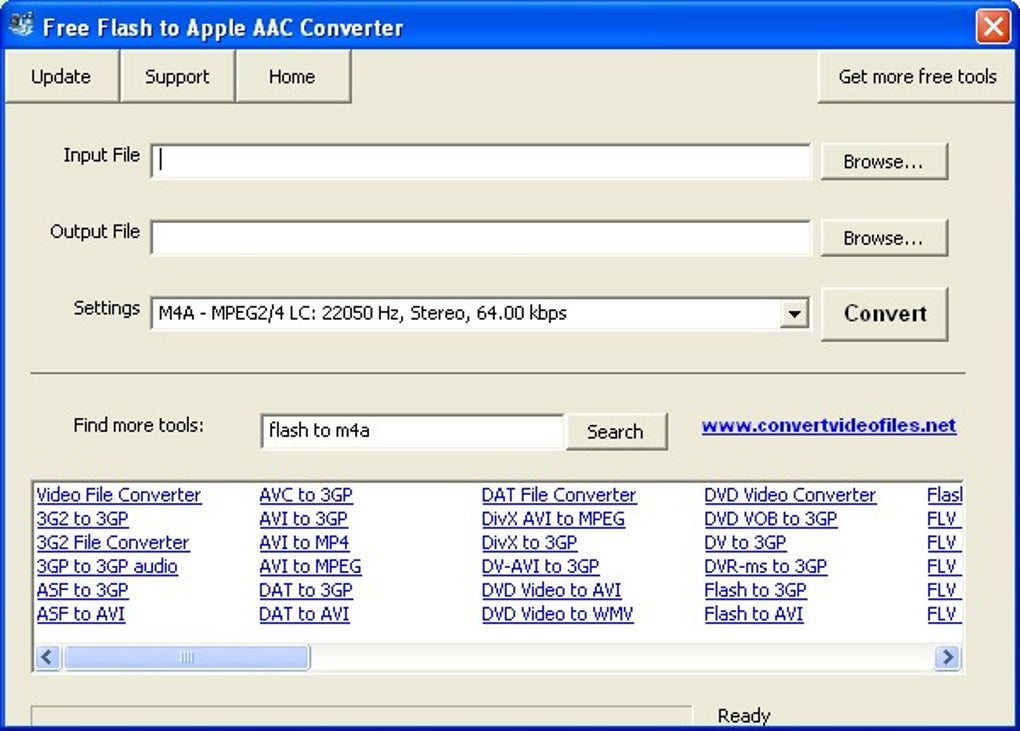The height and width of the screenshot is (731, 1020).
Task: Click the 'flash to m4a' search field
Action: coord(412,431)
